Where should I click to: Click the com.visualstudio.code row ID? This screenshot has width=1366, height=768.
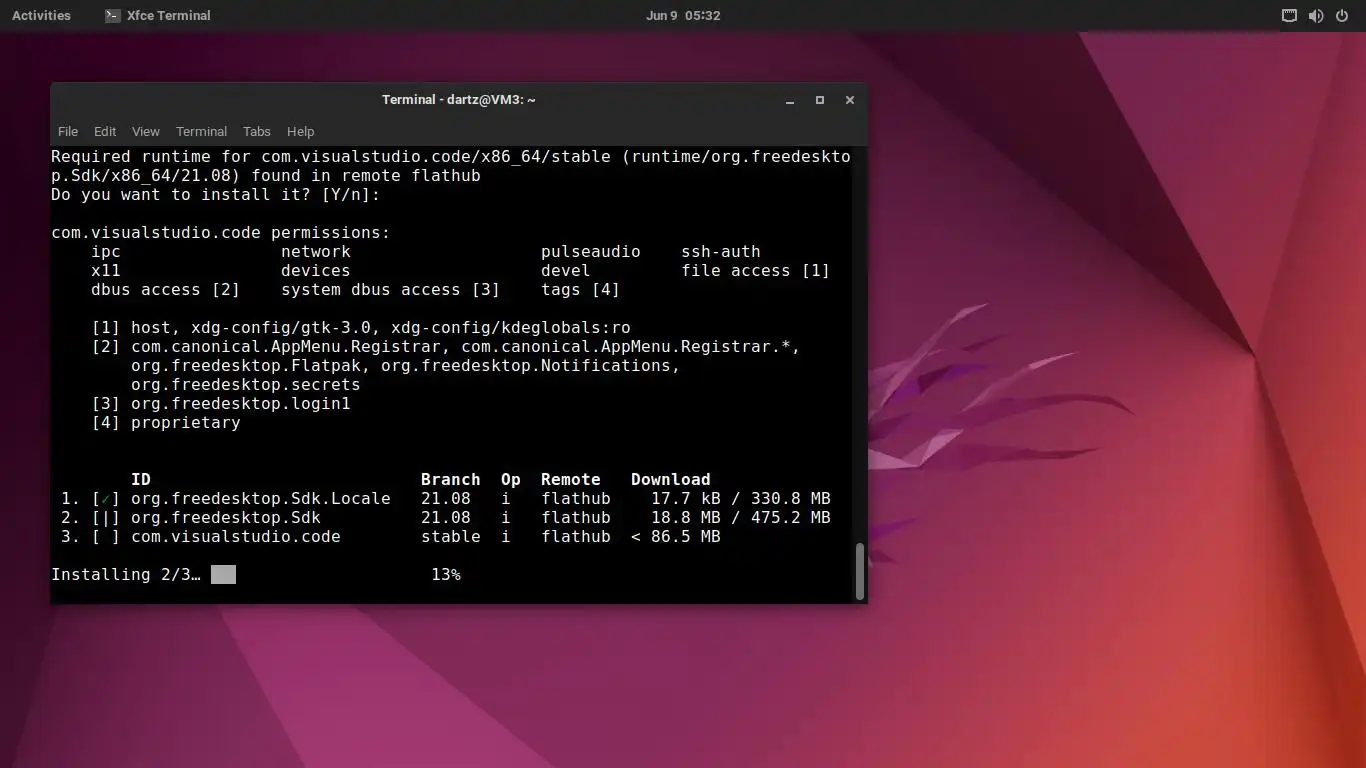pyautogui.click(x=236, y=536)
